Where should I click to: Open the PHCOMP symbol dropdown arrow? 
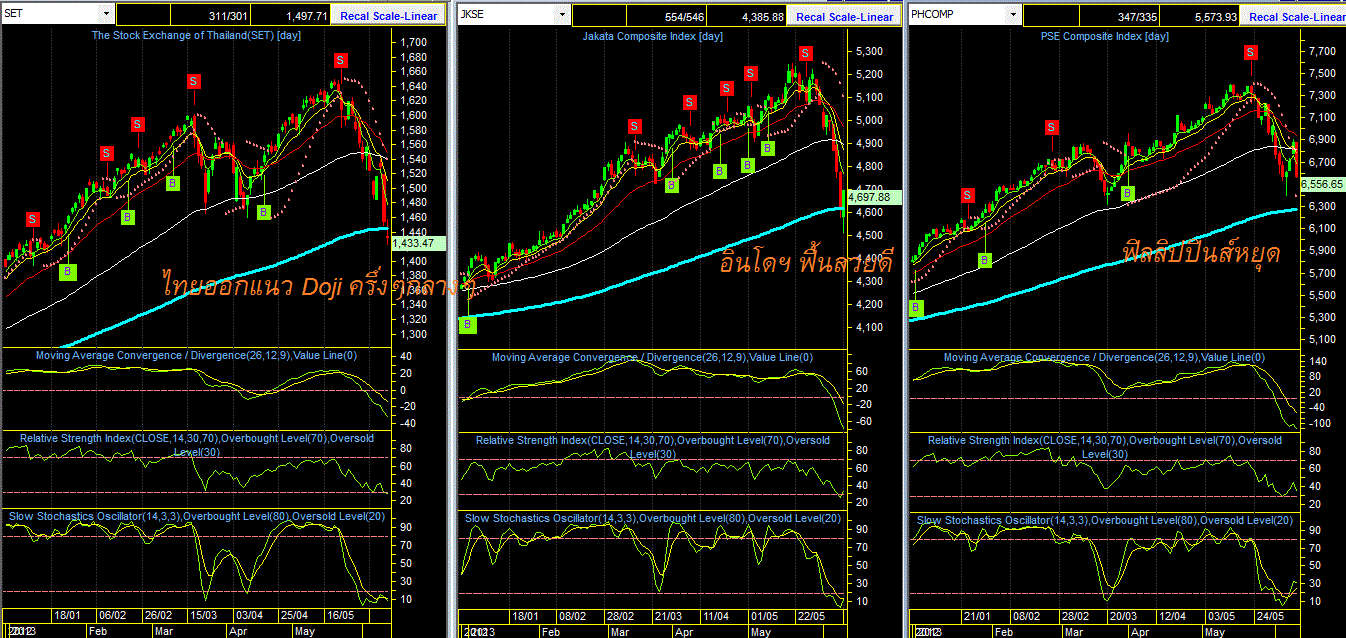(x=1014, y=15)
